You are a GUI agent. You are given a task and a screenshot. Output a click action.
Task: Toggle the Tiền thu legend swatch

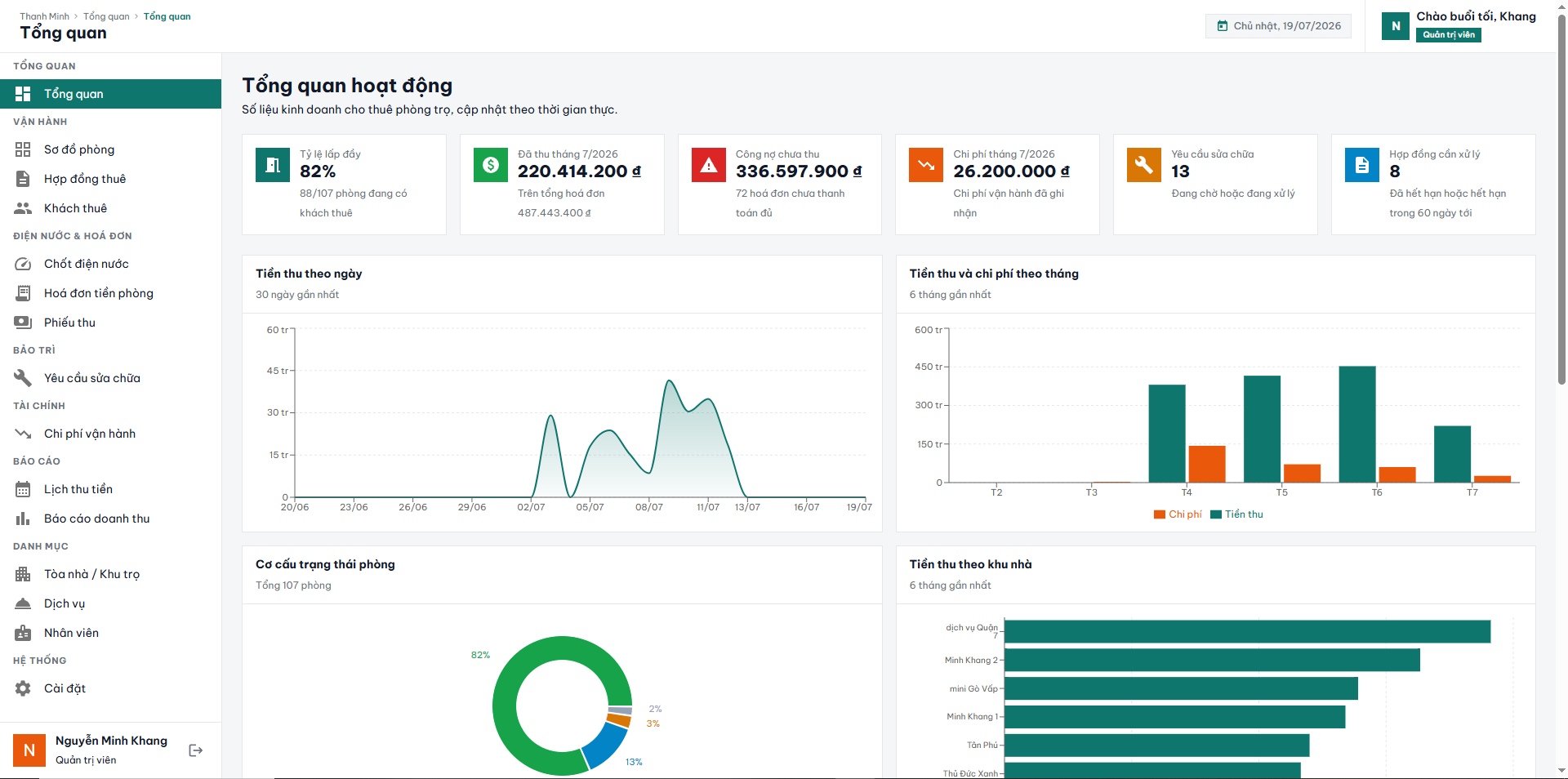point(1216,514)
